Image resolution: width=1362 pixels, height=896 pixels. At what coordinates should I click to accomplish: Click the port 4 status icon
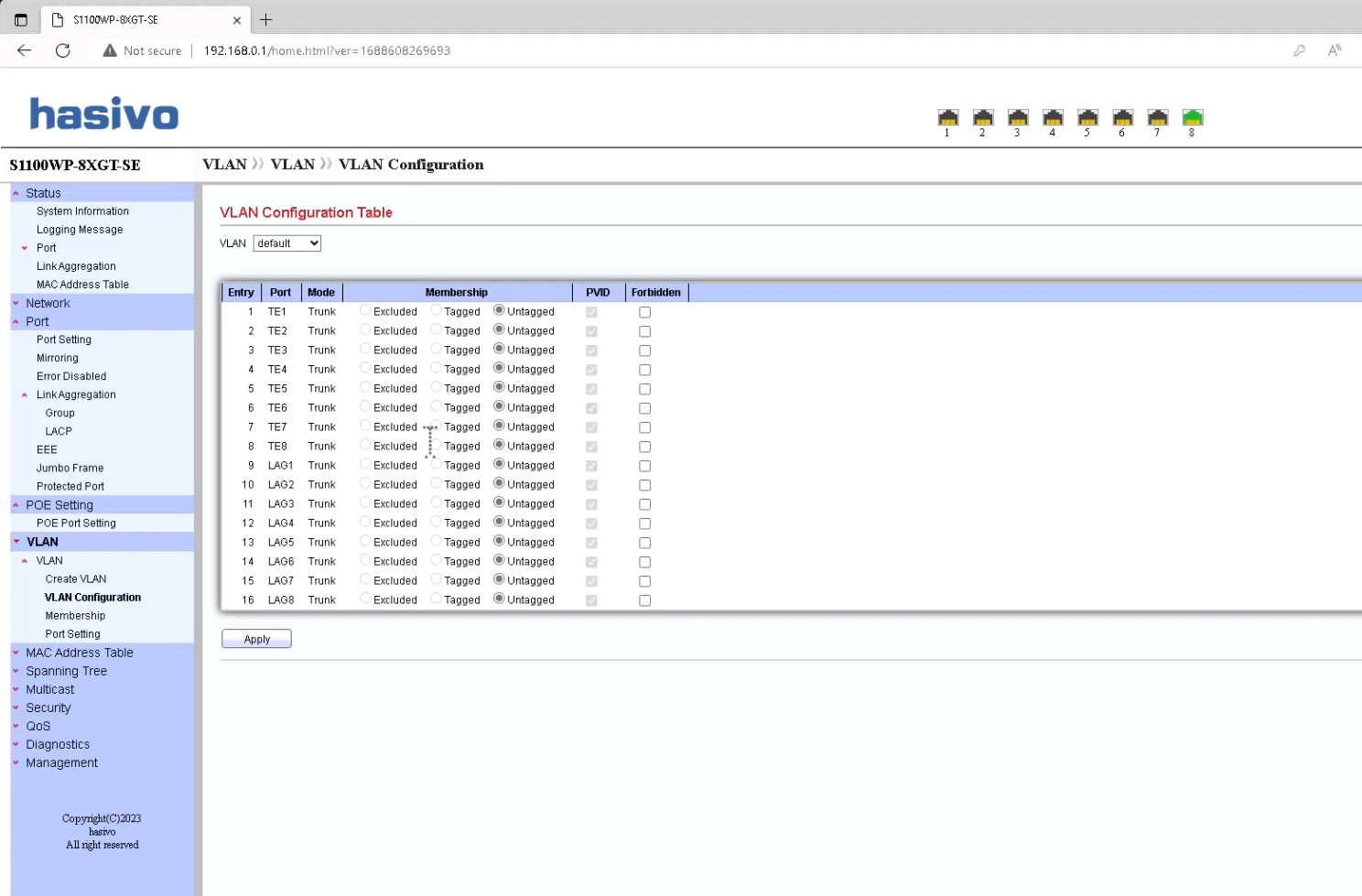(x=1053, y=118)
